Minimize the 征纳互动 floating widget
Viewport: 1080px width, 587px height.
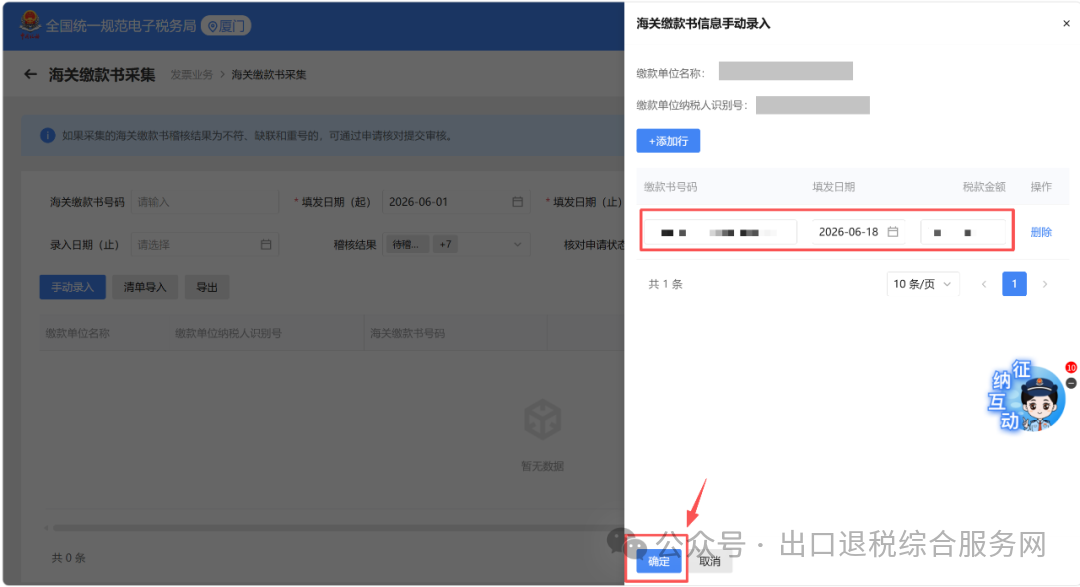click(1071, 383)
